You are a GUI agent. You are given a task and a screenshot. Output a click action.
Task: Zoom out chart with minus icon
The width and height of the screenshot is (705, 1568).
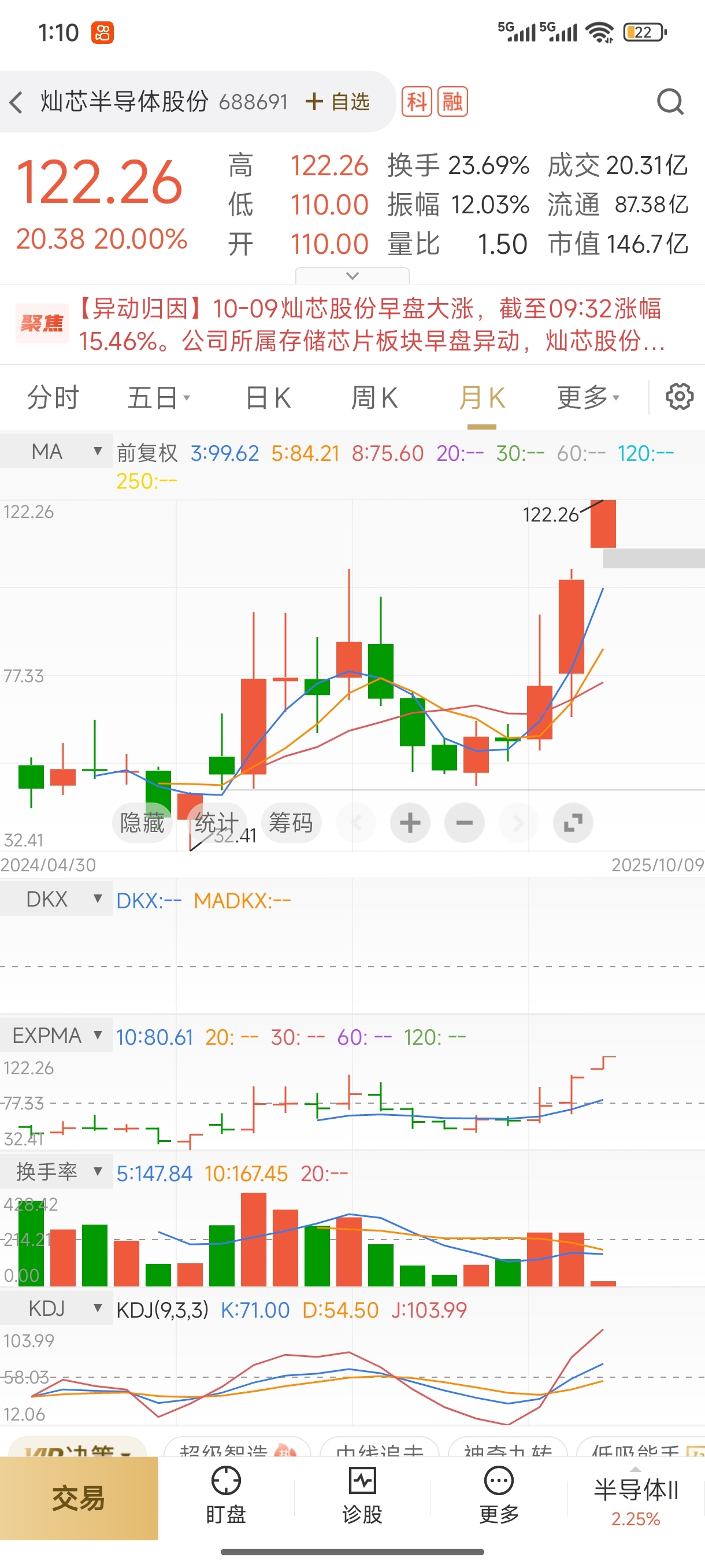pyautogui.click(x=464, y=823)
